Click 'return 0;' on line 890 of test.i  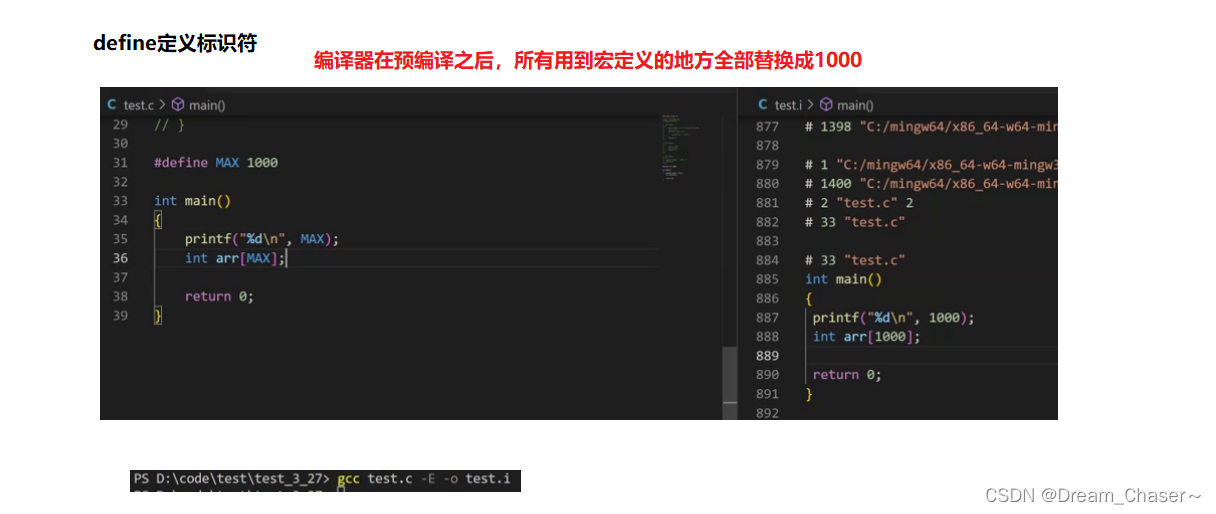(847, 374)
